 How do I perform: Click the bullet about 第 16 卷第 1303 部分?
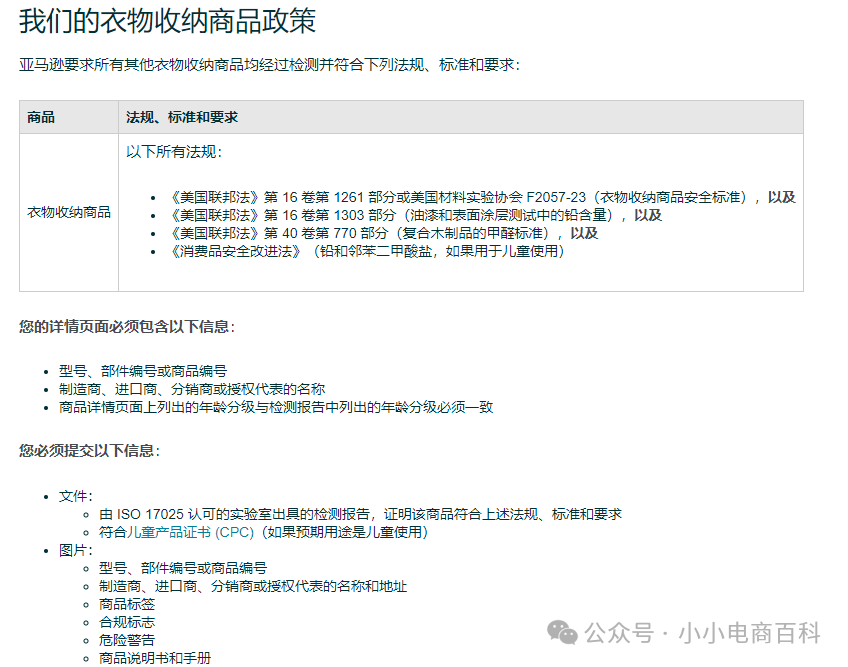point(416,215)
